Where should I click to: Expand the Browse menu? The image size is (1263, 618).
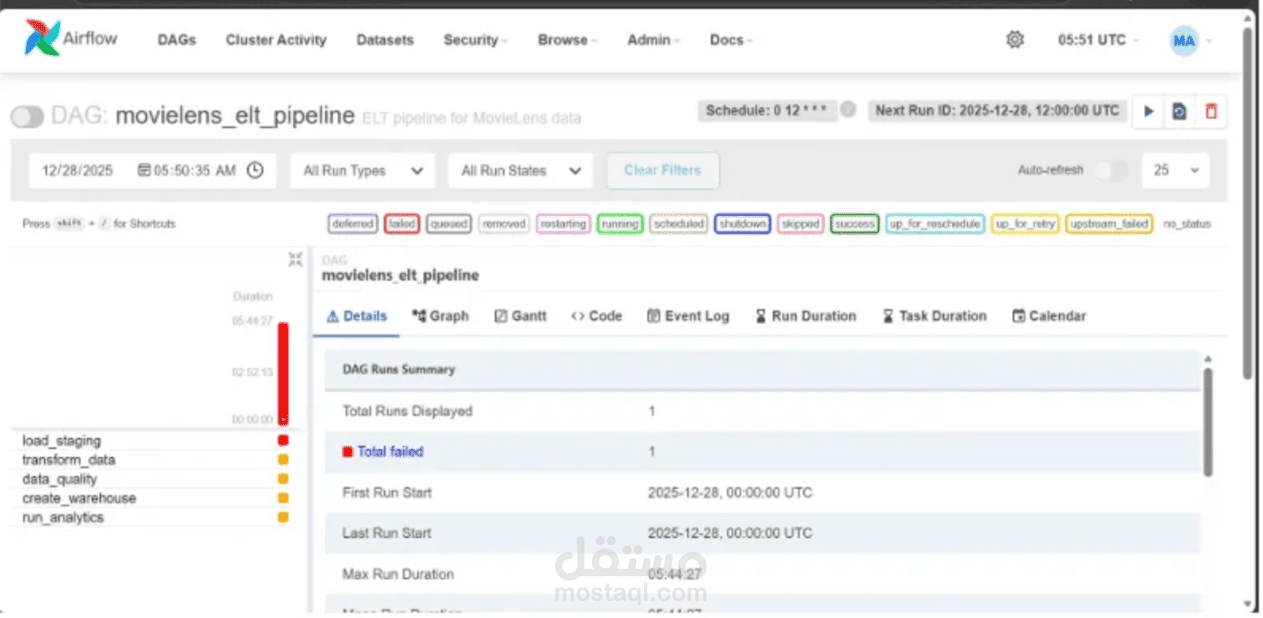tap(567, 40)
